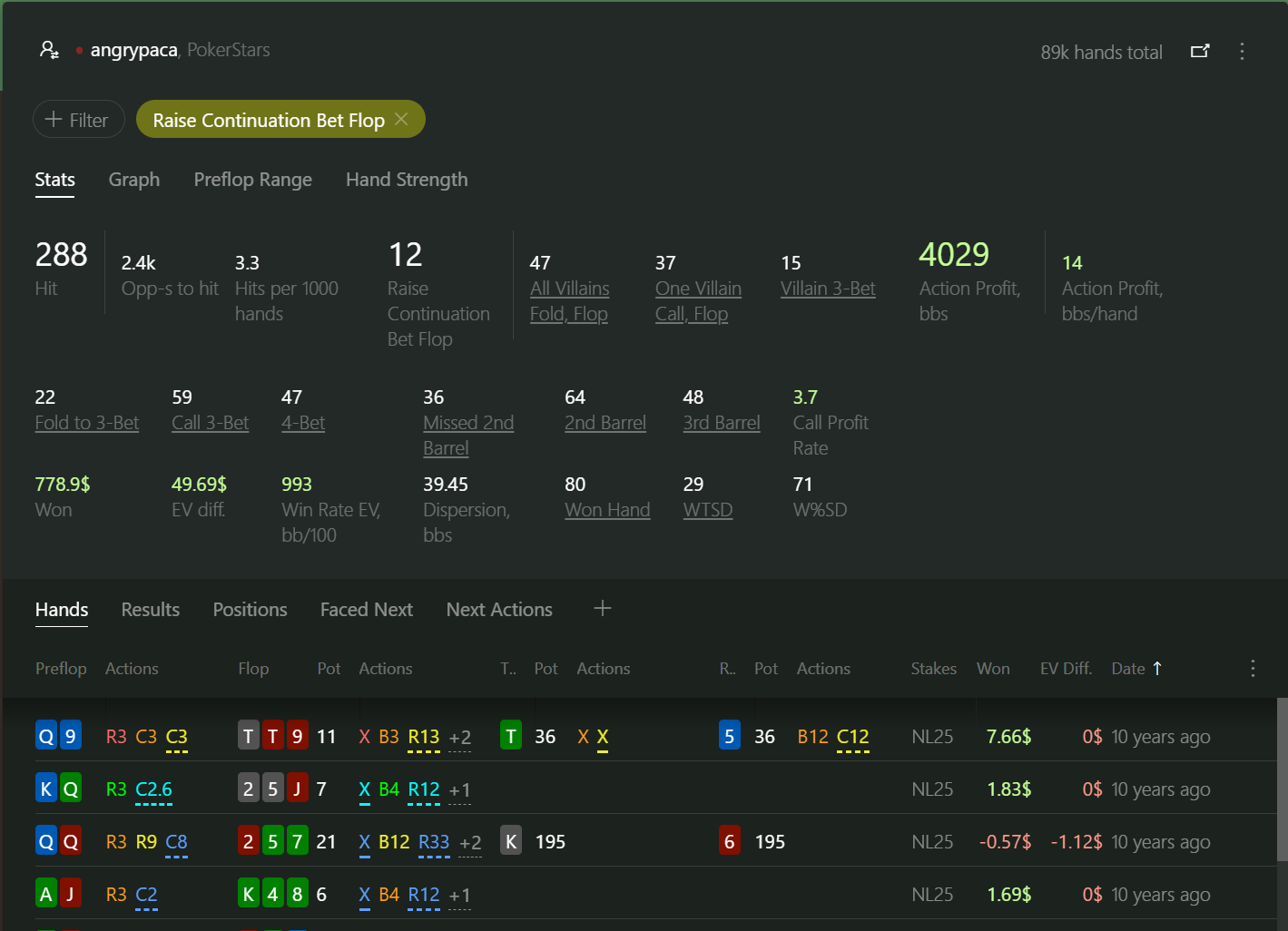Expand +2 actions in Q Q row
The width and height of the screenshot is (1288, 931).
click(470, 843)
